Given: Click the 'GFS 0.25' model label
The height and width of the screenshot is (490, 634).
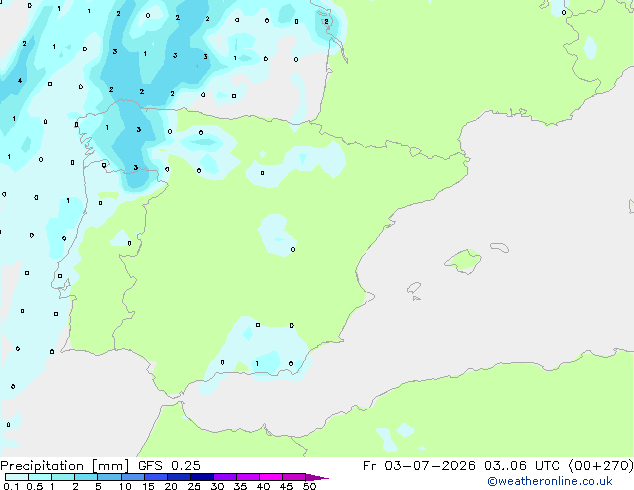Looking at the screenshot, I should click(169, 466).
